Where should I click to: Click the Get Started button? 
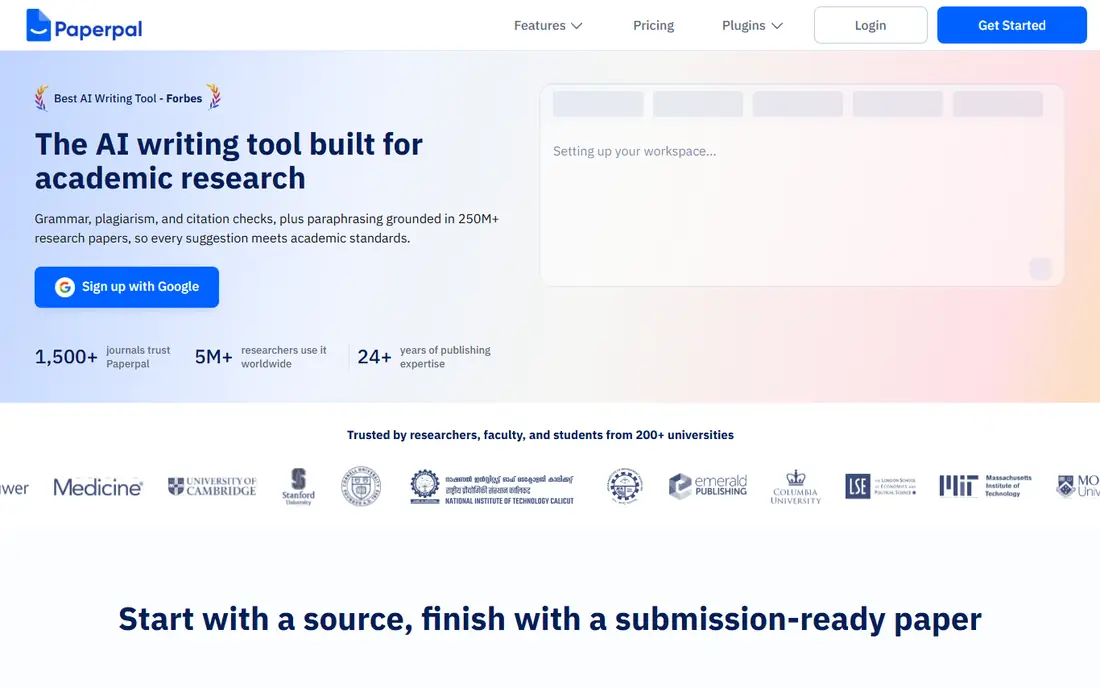[x=1012, y=25]
